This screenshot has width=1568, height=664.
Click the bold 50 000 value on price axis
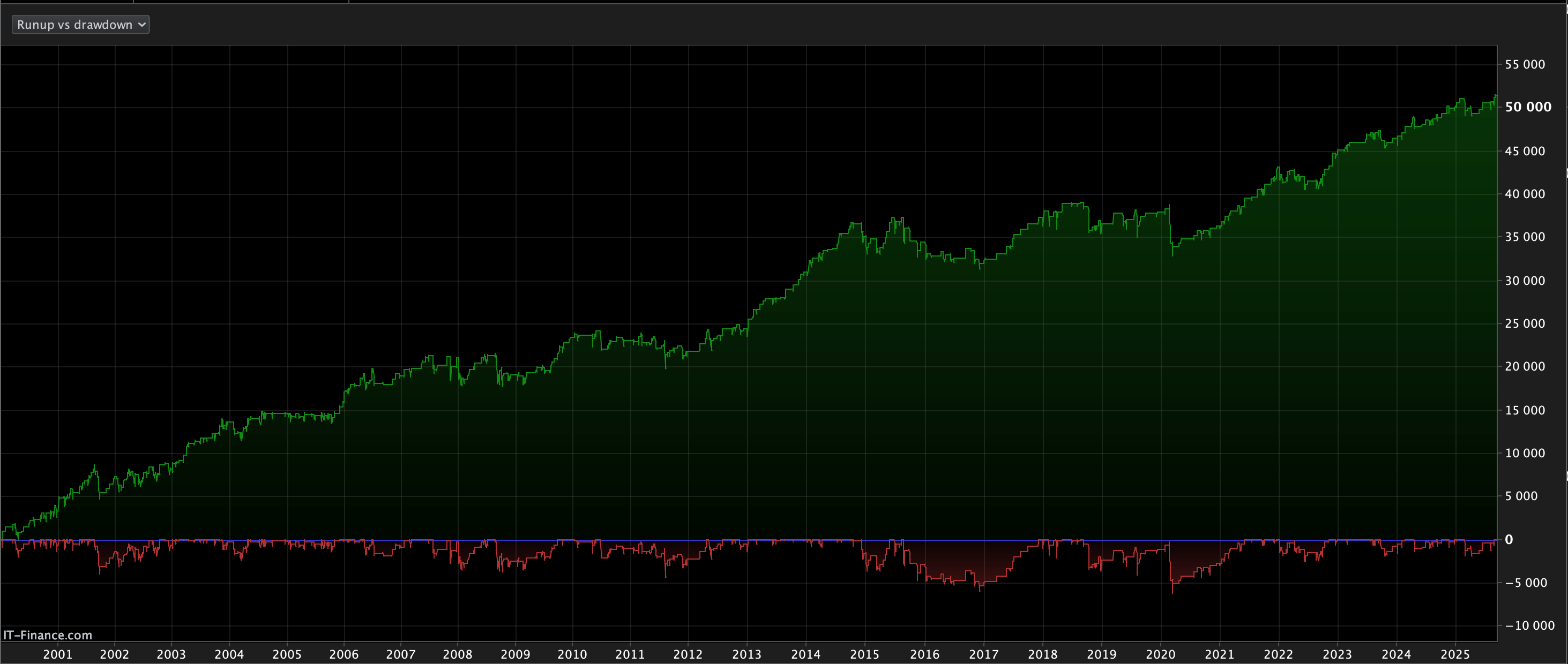coord(1528,107)
